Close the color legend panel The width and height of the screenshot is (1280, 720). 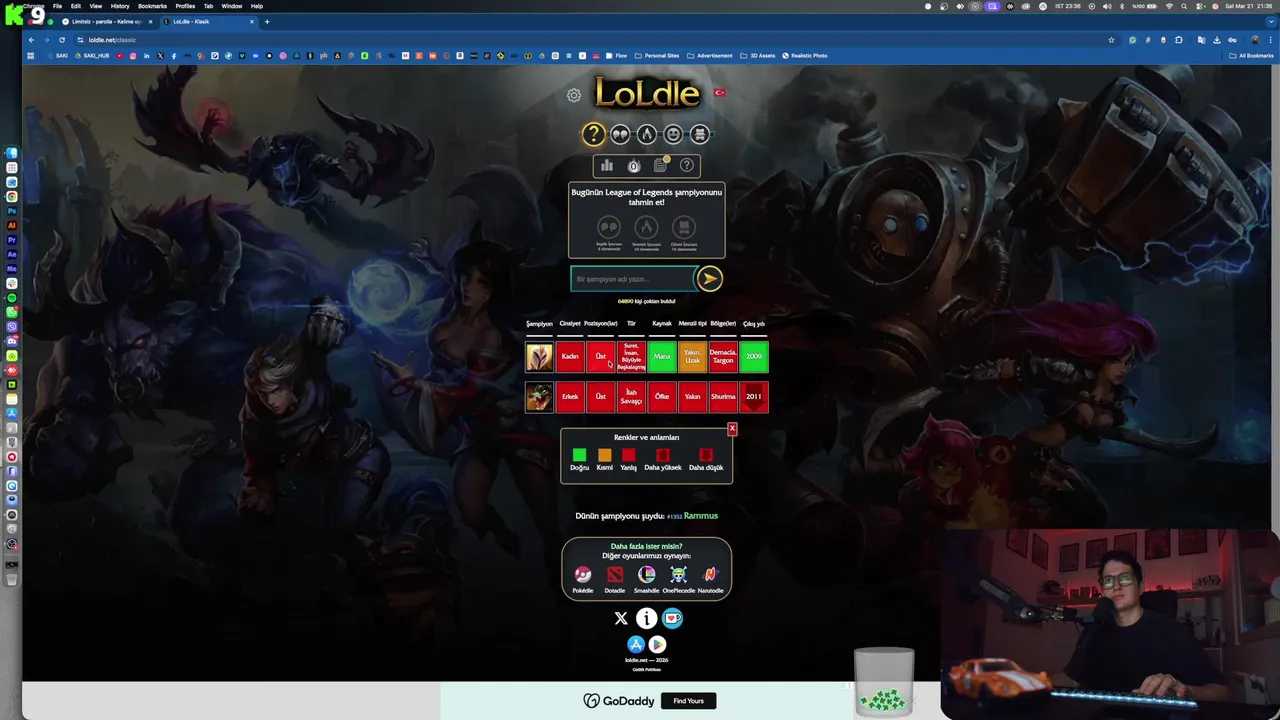732,429
